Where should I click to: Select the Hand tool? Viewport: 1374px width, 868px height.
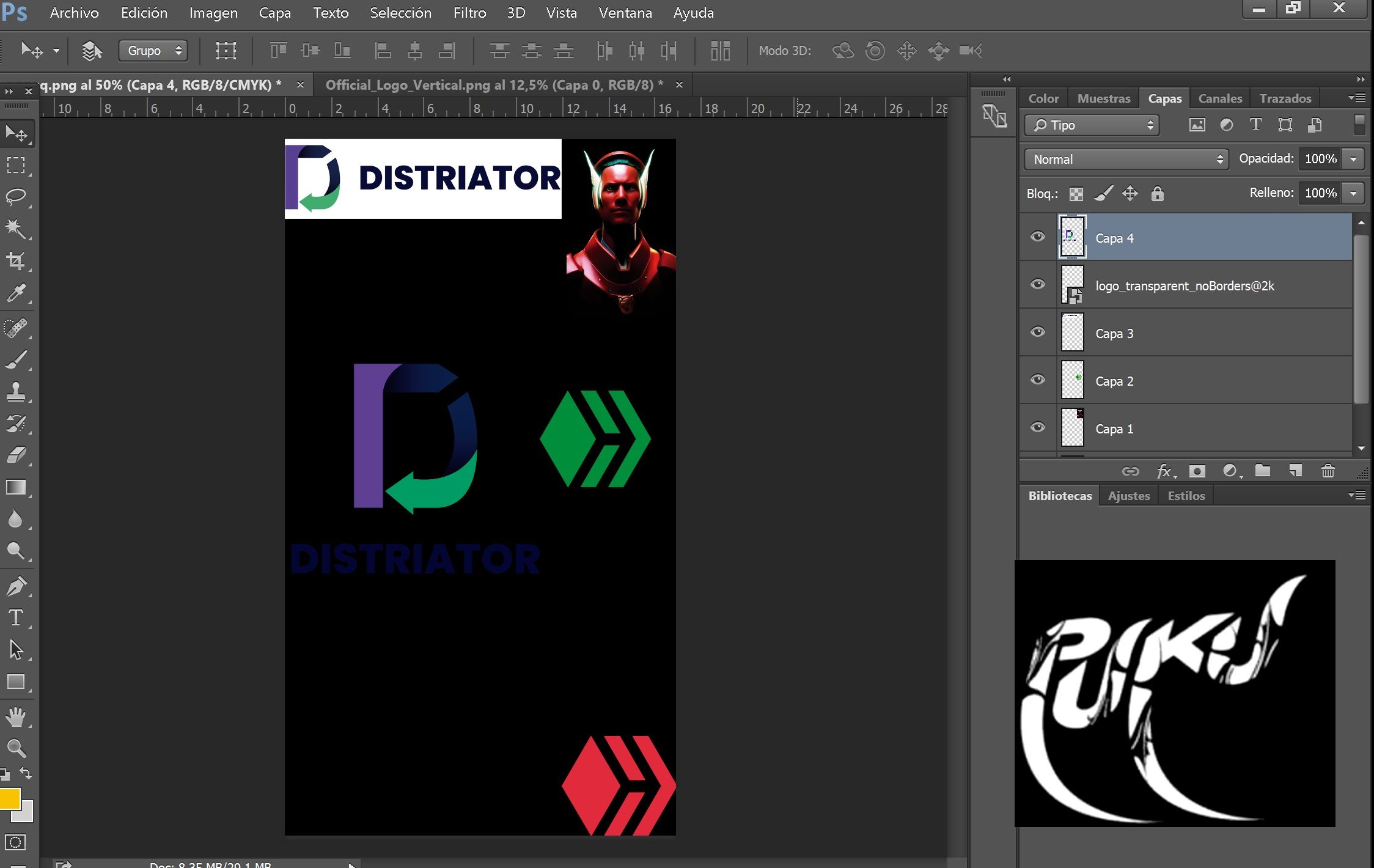coord(16,716)
